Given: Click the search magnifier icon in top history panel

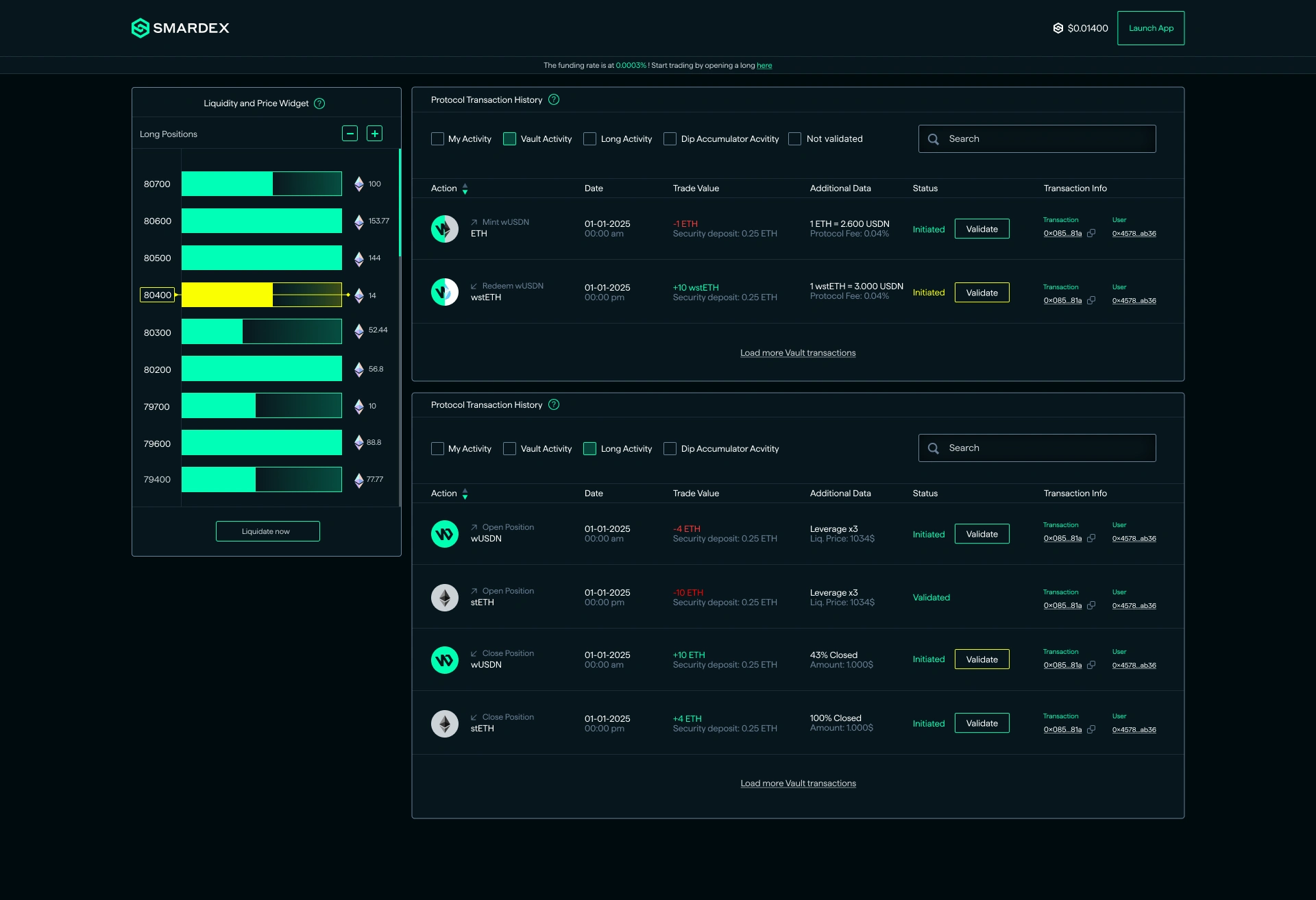Looking at the screenshot, I should point(934,138).
